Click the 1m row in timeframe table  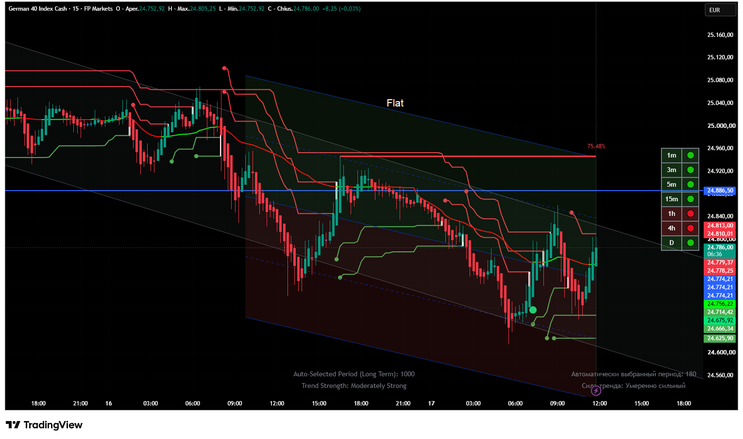click(680, 155)
